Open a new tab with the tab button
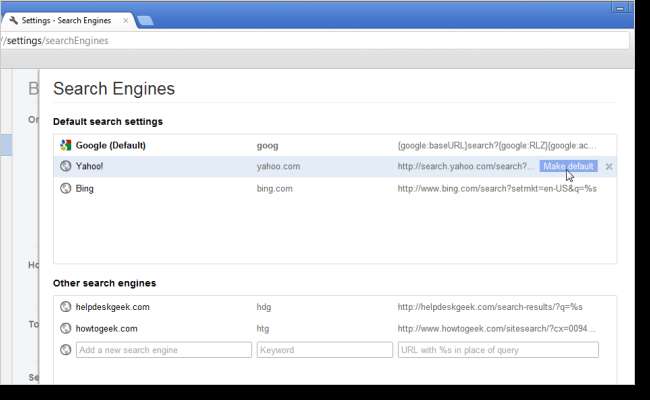The height and width of the screenshot is (400, 650). [x=145, y=21]
